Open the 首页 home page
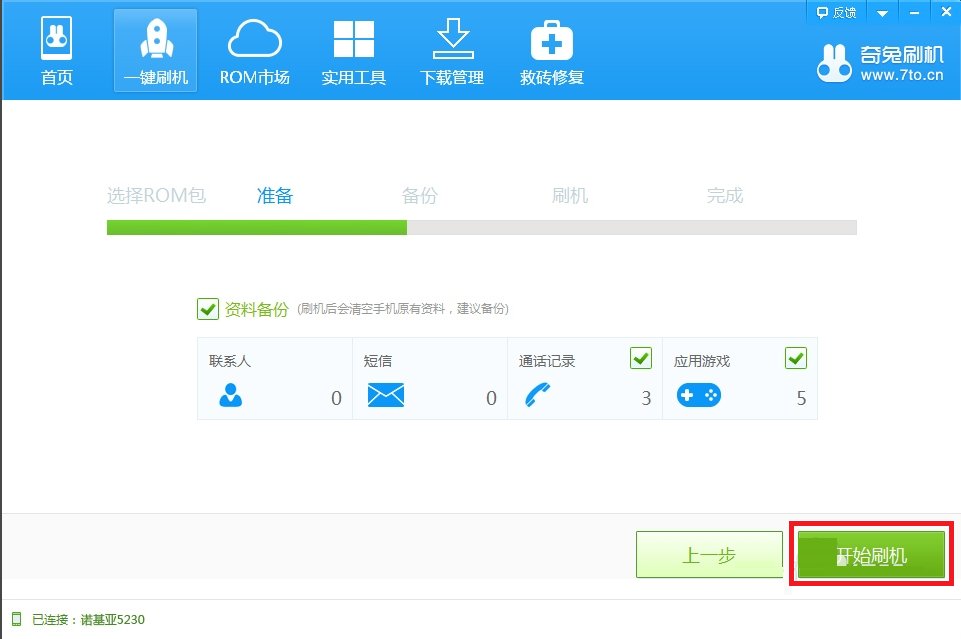This screenshot has width=961, height=639. 56,48
